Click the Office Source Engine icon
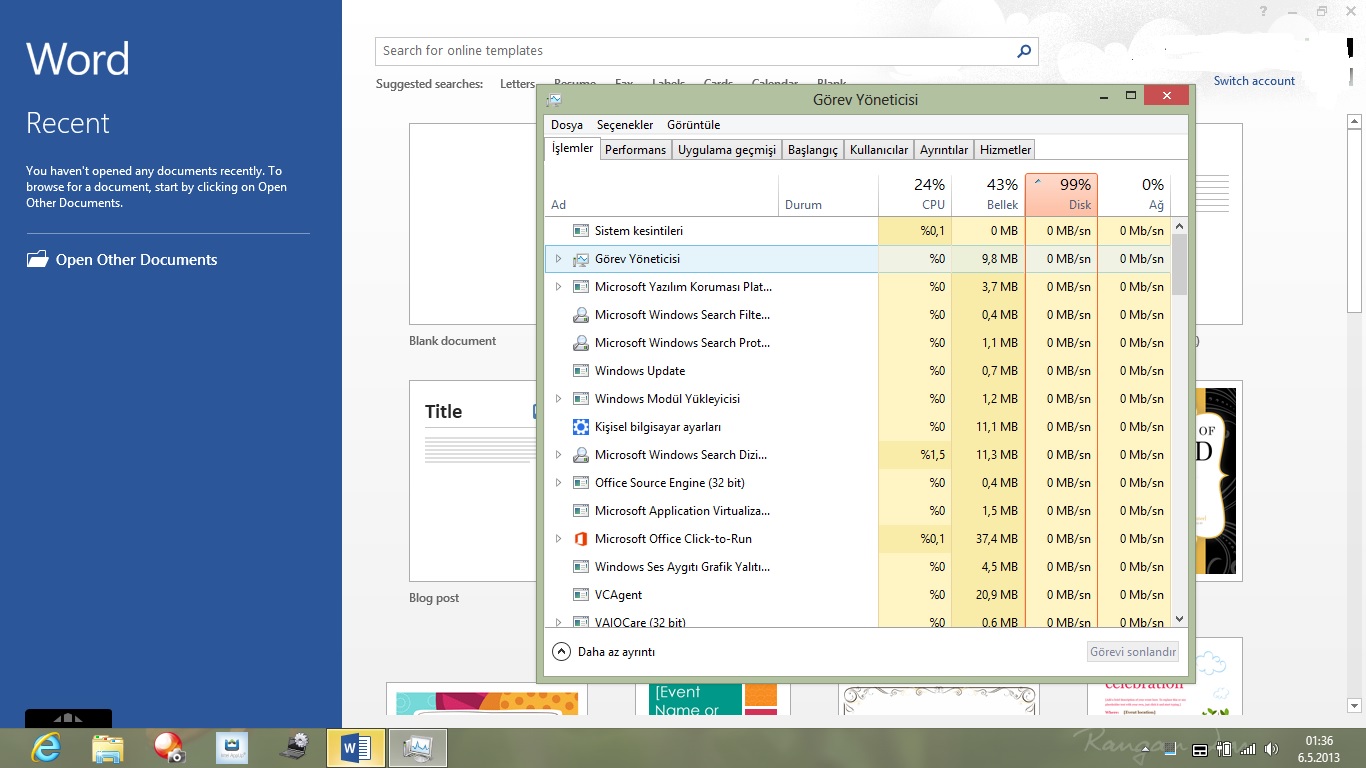1366x768 pixels. (x=580, y=483)
